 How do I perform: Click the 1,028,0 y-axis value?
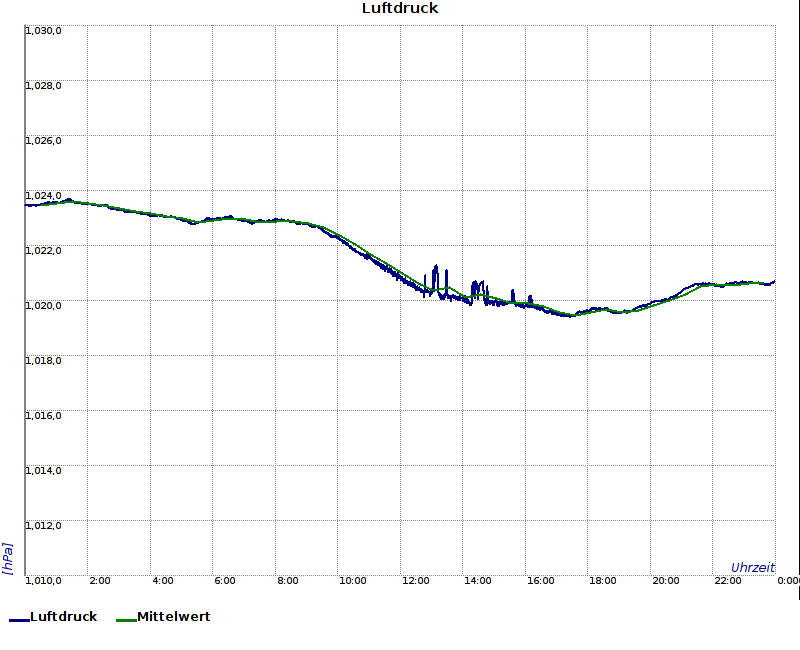[x=43, y=86]
